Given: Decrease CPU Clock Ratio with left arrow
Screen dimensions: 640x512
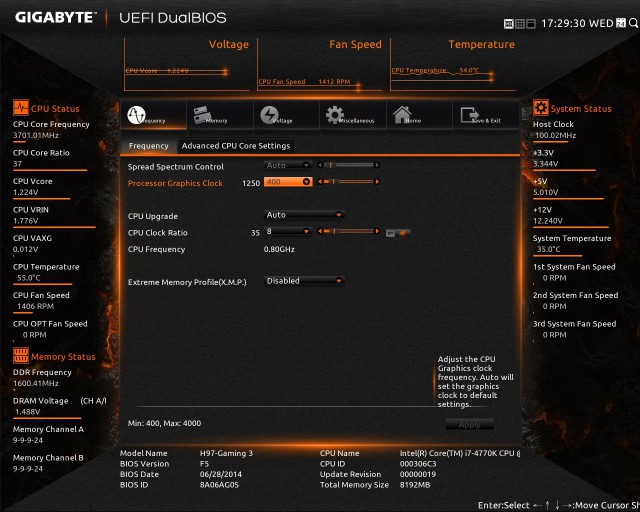Looking at the screenshot, I should (x=320, y=231).
